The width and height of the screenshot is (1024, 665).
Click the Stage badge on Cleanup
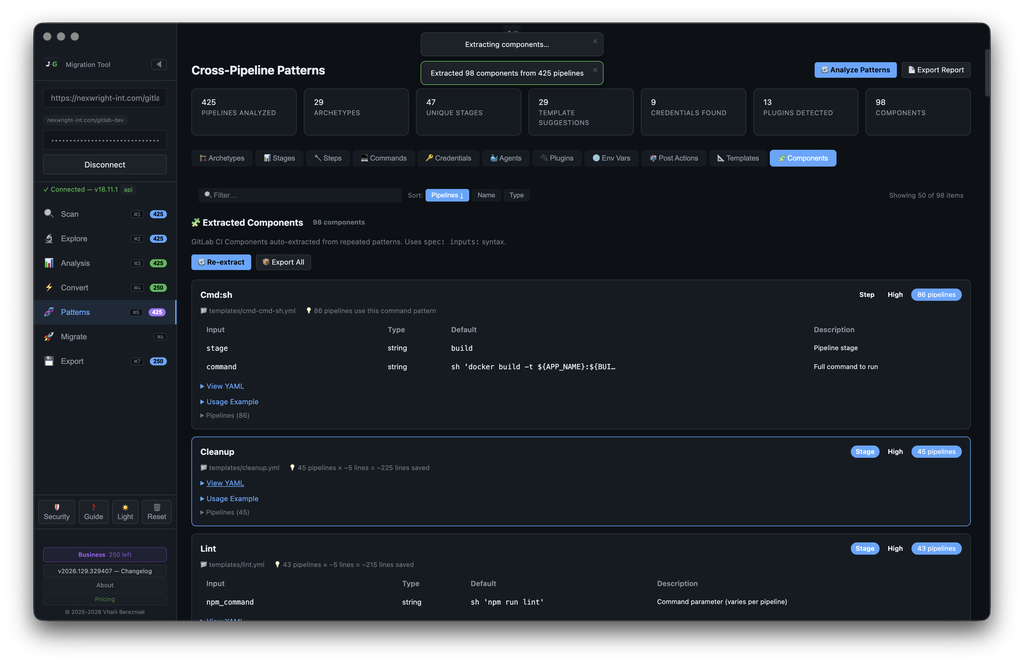coord(865,451)
